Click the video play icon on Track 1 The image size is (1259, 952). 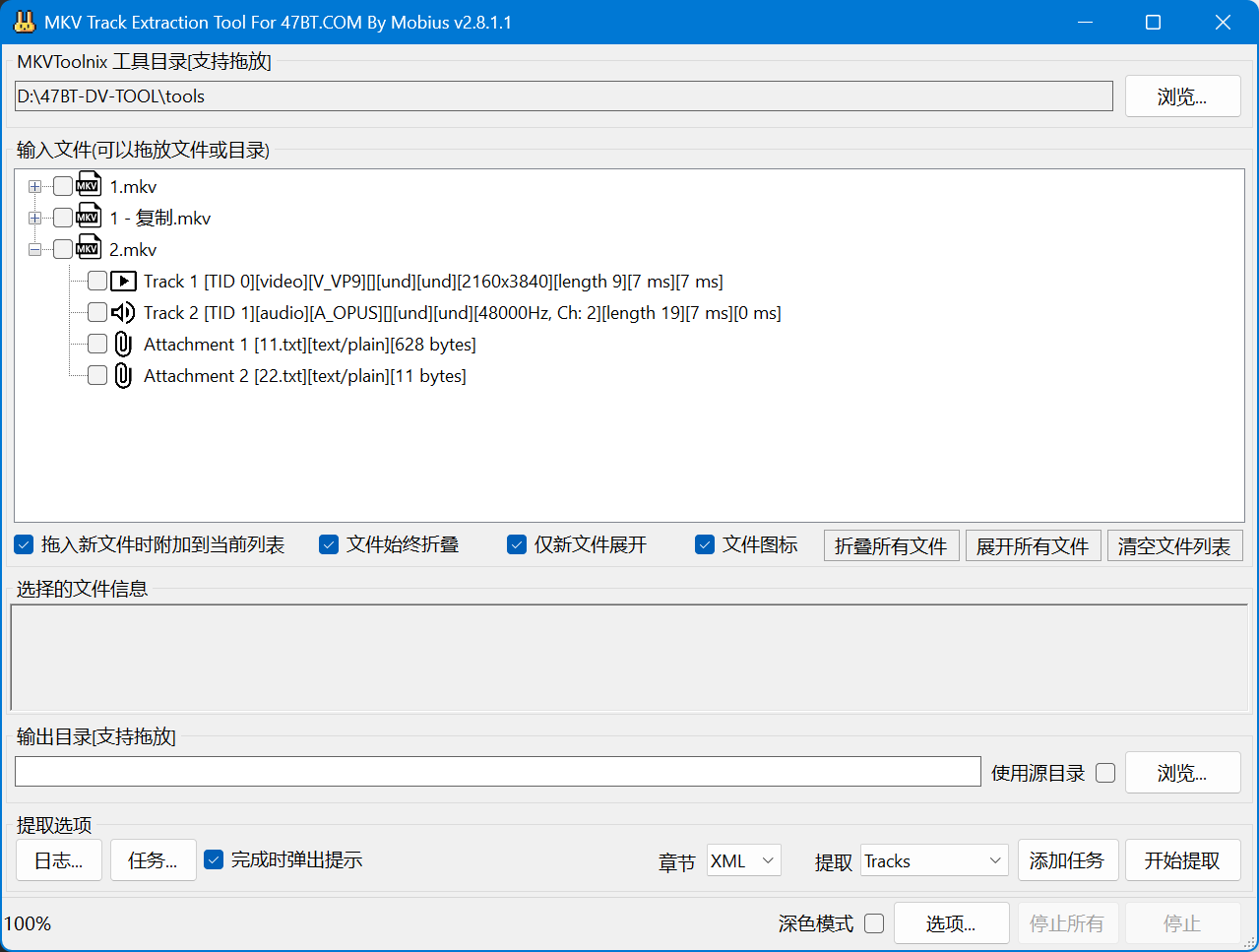pyautogui.click(x=123, y=282)
